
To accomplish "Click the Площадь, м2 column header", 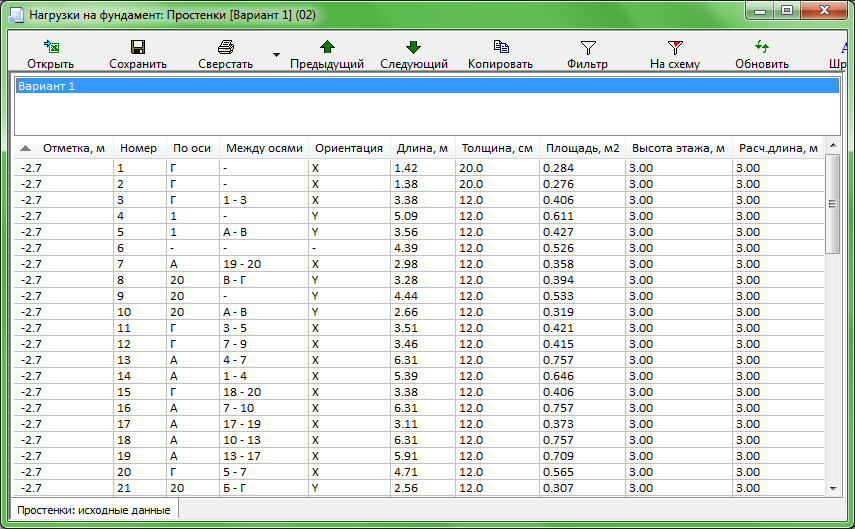I will tap(582, 148).
